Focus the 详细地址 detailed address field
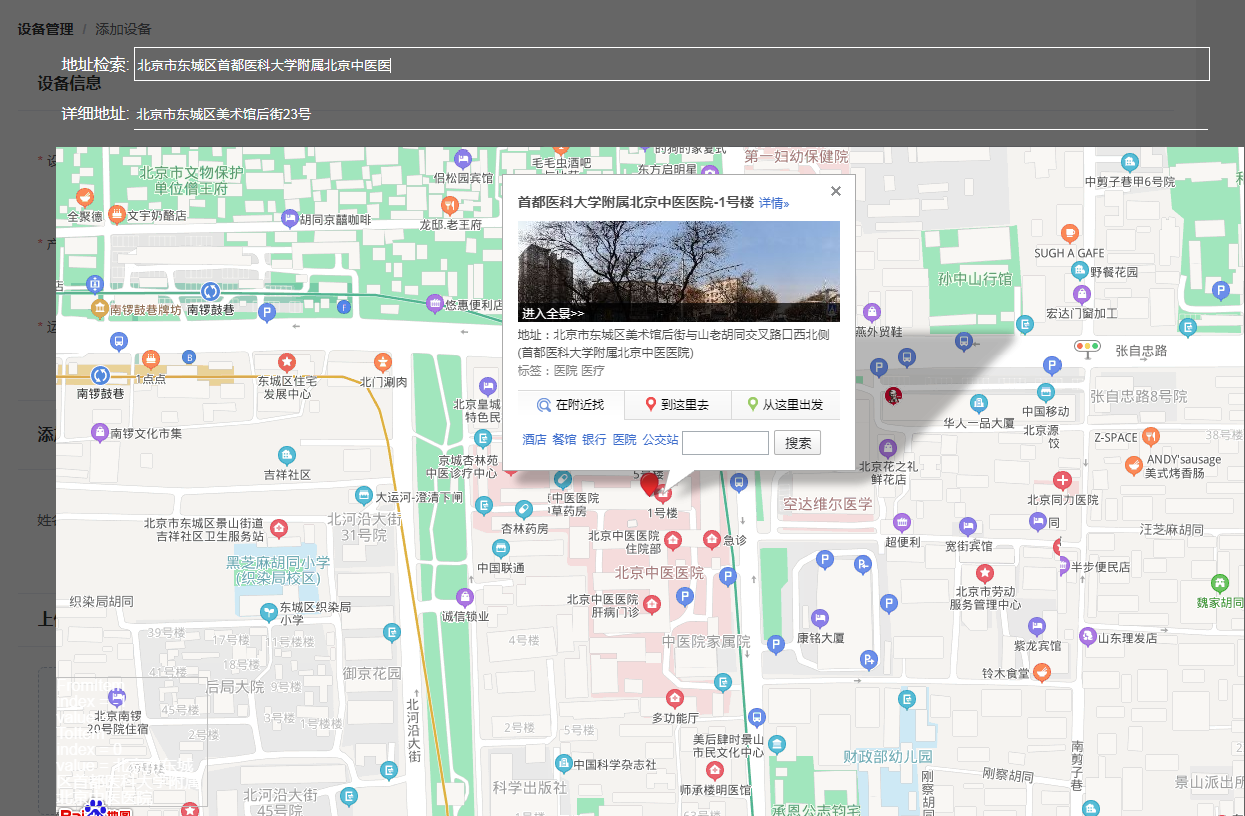This screenshot has width=1245, height=816. [671, 114]
